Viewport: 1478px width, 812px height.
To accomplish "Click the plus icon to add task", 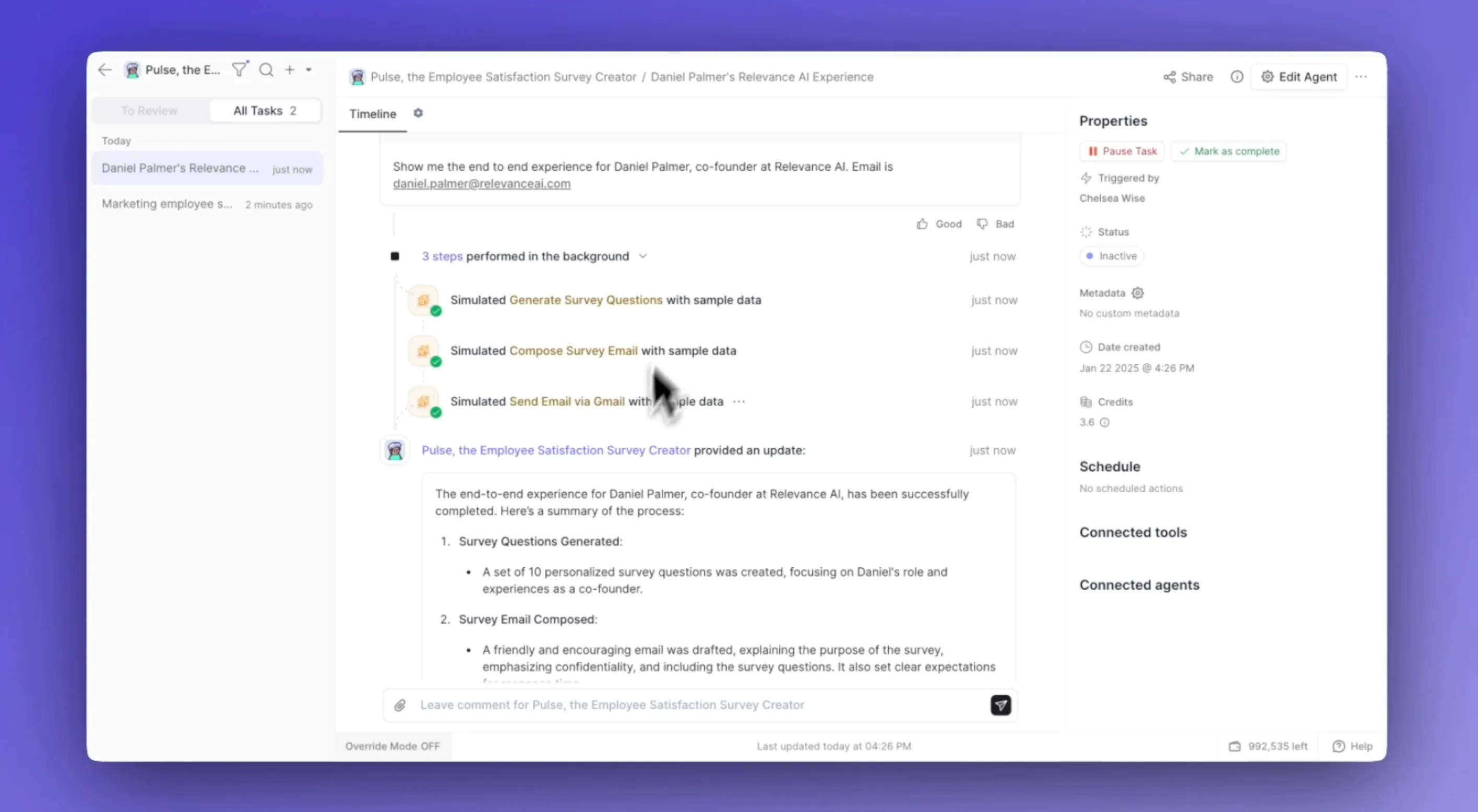I will tap(290, 70).
